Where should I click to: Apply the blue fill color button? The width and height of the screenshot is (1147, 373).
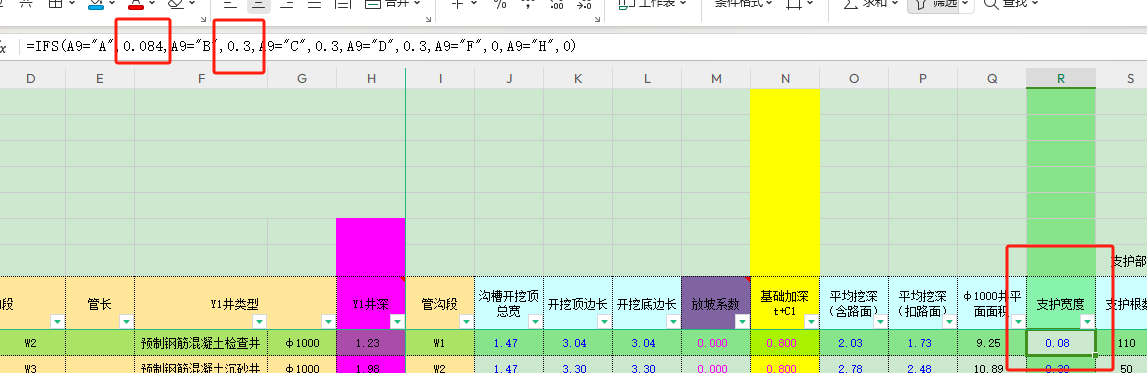point(96,4)
